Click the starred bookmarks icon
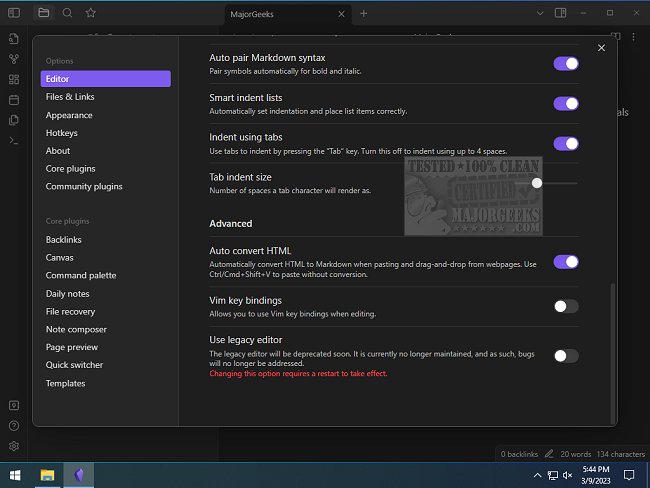The width and height of the screenshot is (650, 488). (x=91, y=13)
